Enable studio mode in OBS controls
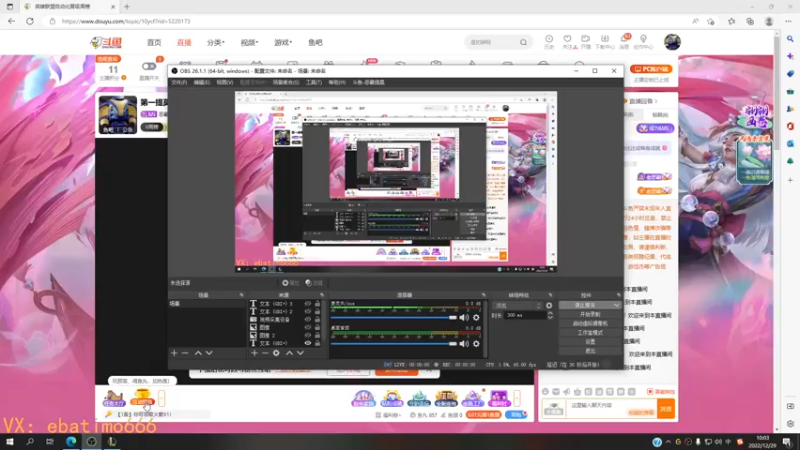 [x=590, y=333]
